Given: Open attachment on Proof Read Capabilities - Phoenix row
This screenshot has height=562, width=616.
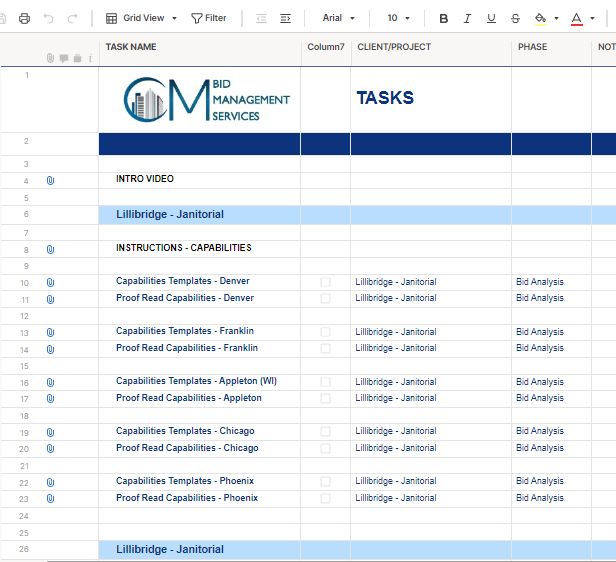Looking at the screenshot, I should 50,499.
